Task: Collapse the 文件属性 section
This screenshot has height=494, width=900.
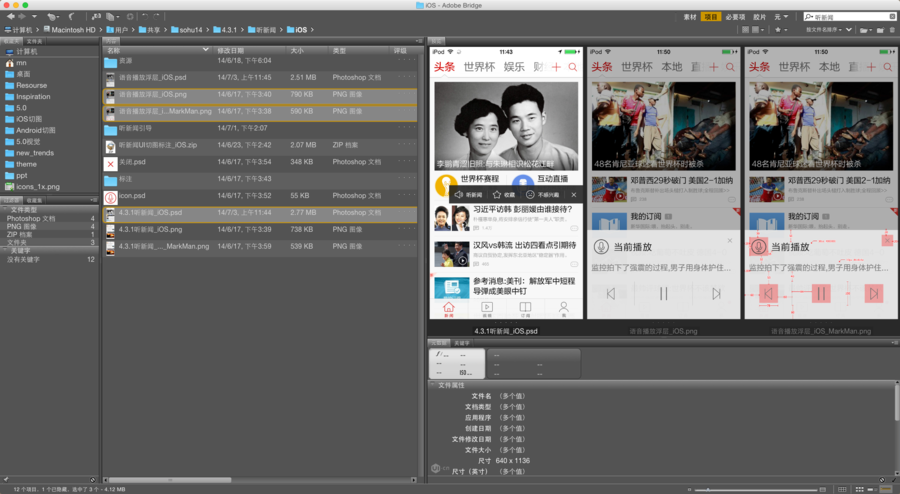Action: point(433,385)
